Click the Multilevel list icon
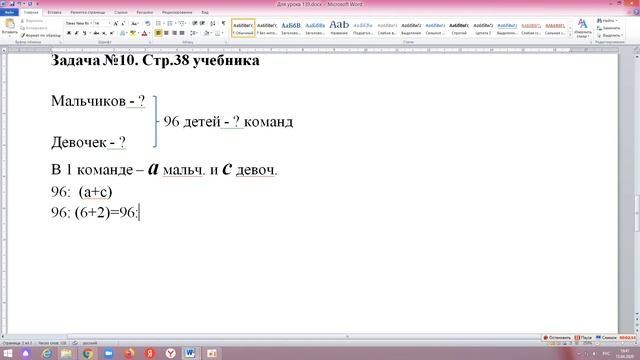Image resolution: width=640 pixels, height=360 pixels. (x=182, y=24)
